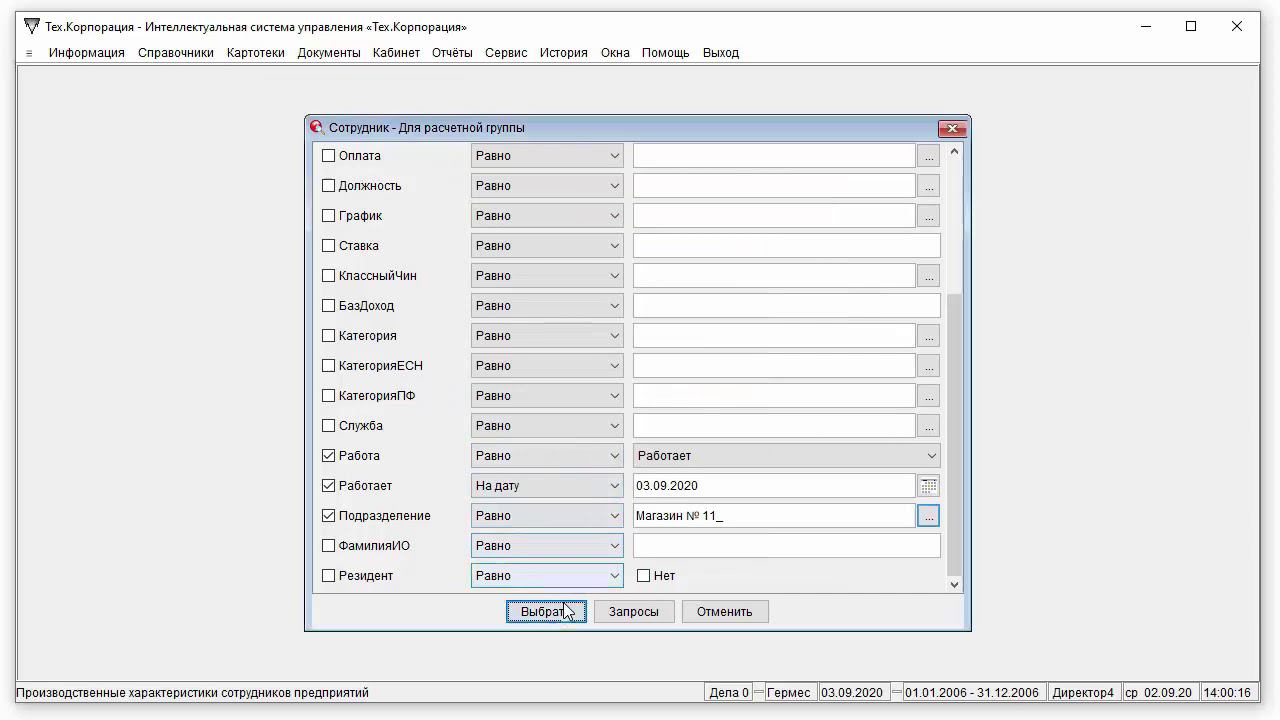Expand the ФамилияИО condition dropdown
Screen dimensions: 1280x720
(x=547, y=546)
